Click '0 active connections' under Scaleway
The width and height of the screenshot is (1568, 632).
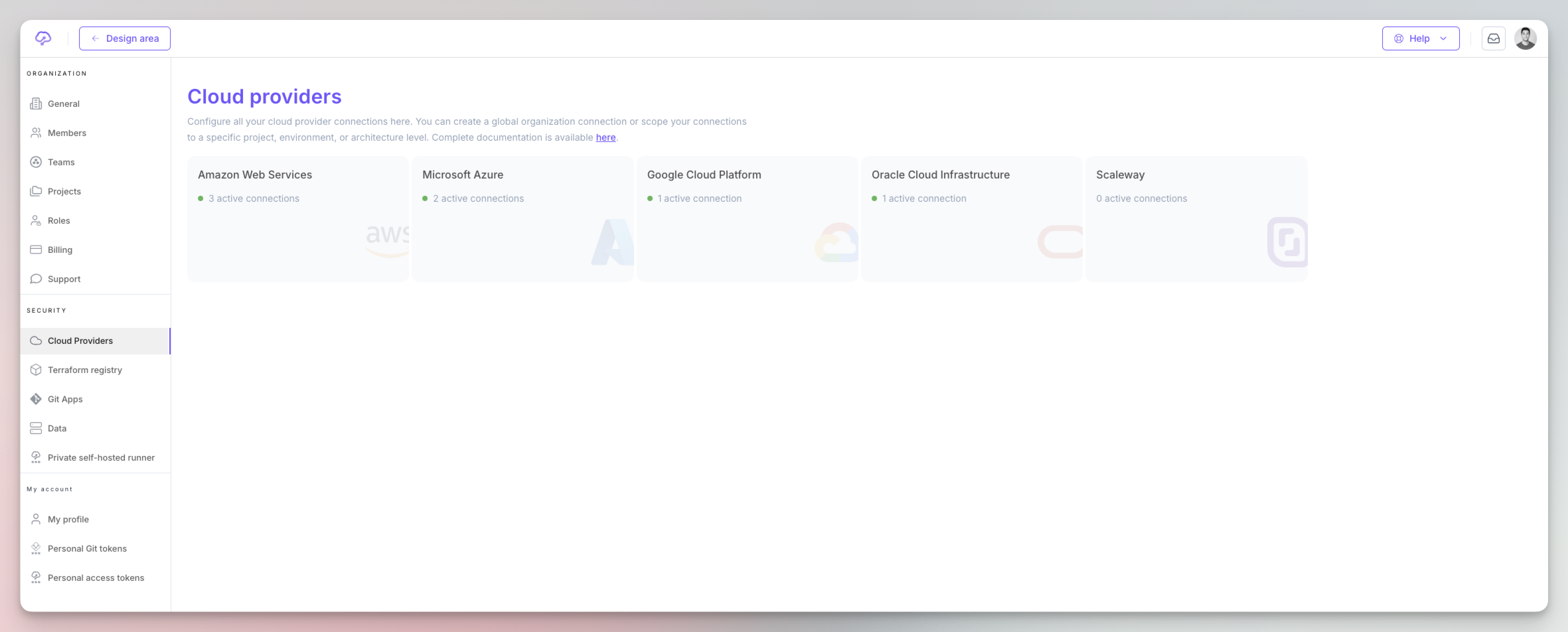point(1141,198)
